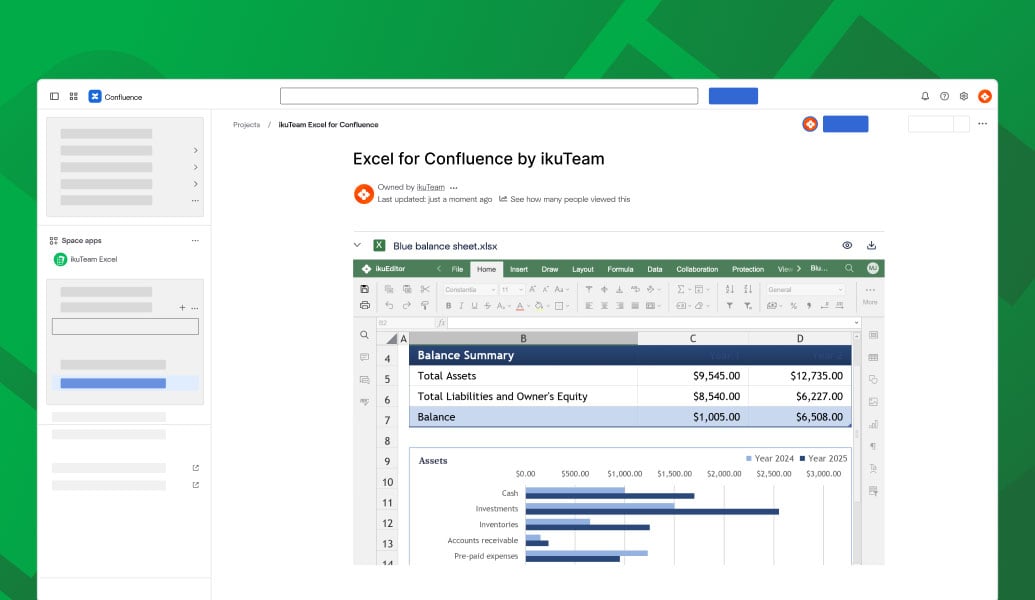
Task: Select the Print icon in the toolbar
Action: click(366, 305)
